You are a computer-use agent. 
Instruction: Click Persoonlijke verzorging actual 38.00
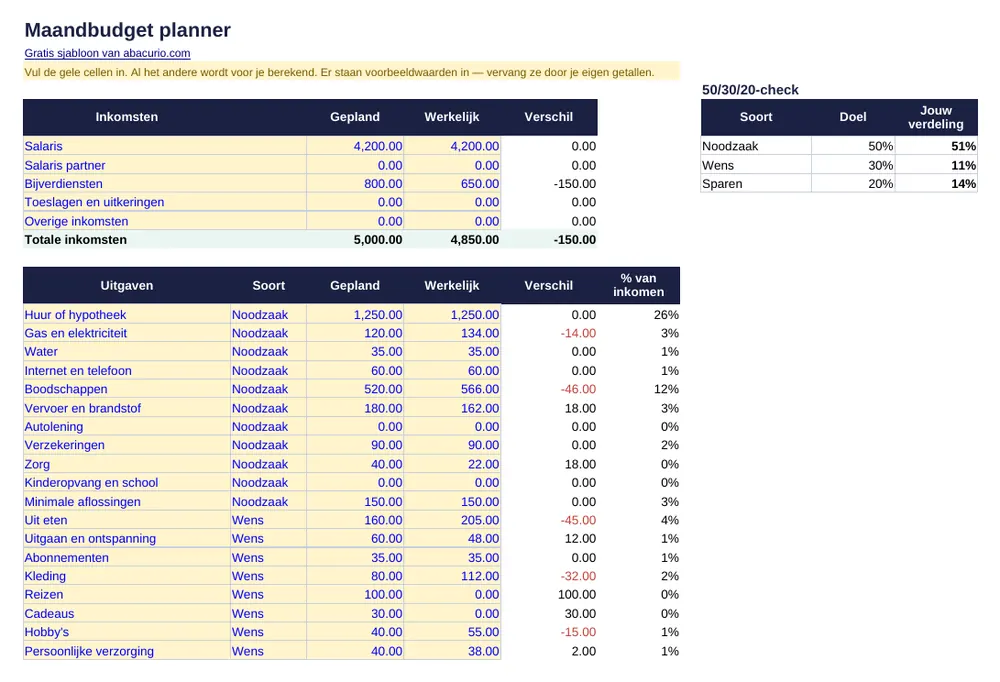click(x=452, y=651)
